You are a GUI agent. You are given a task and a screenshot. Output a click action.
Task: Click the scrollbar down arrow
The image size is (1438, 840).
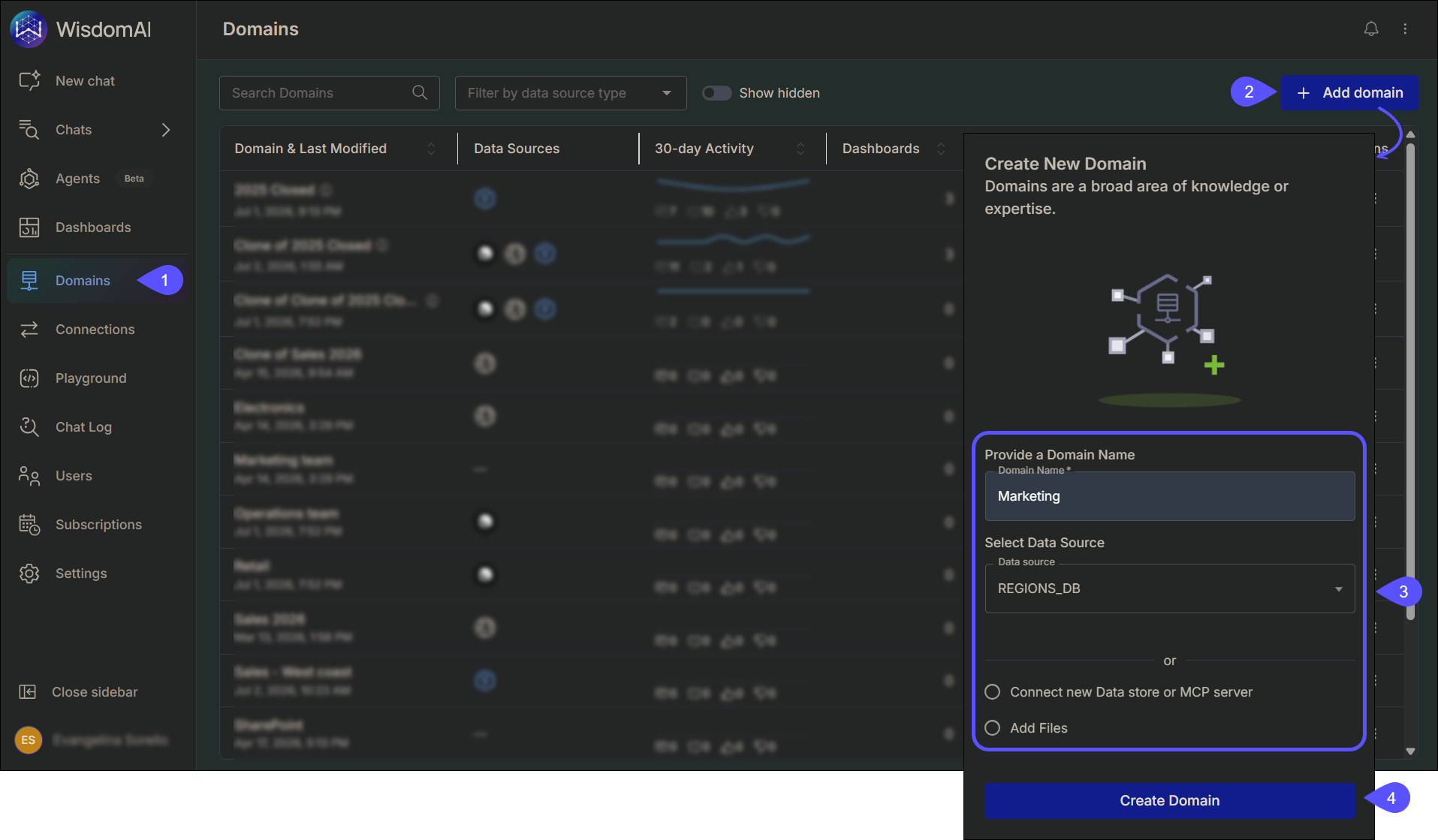point(1410,751)
